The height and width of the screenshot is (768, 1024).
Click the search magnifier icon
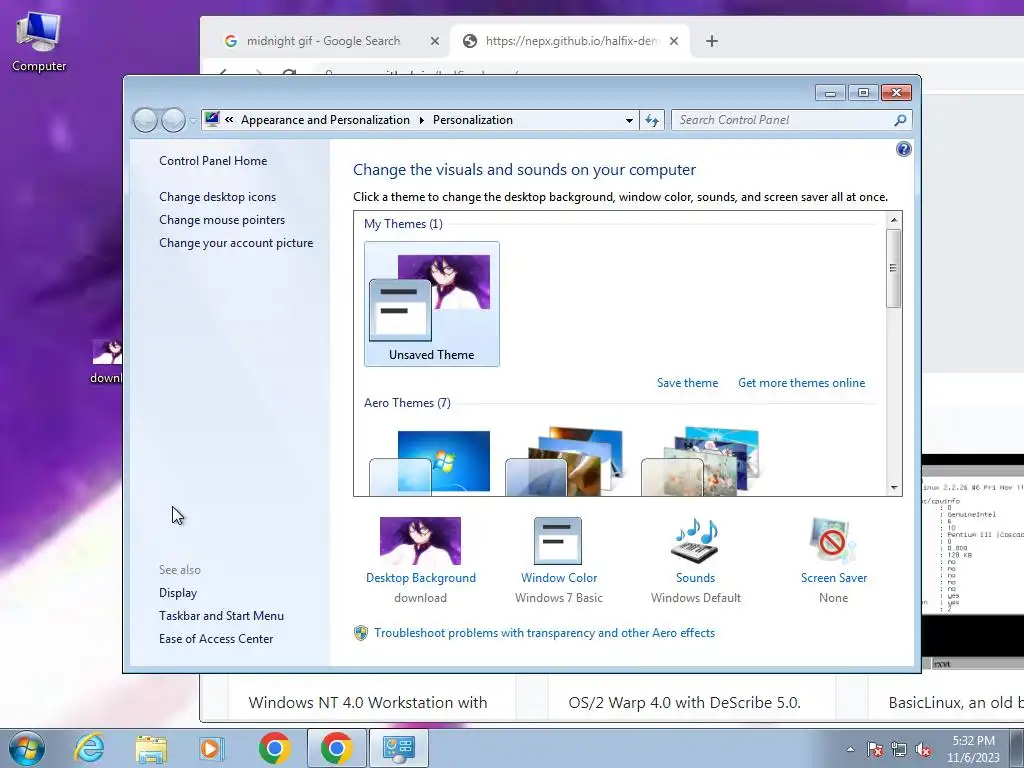(900, 120)
